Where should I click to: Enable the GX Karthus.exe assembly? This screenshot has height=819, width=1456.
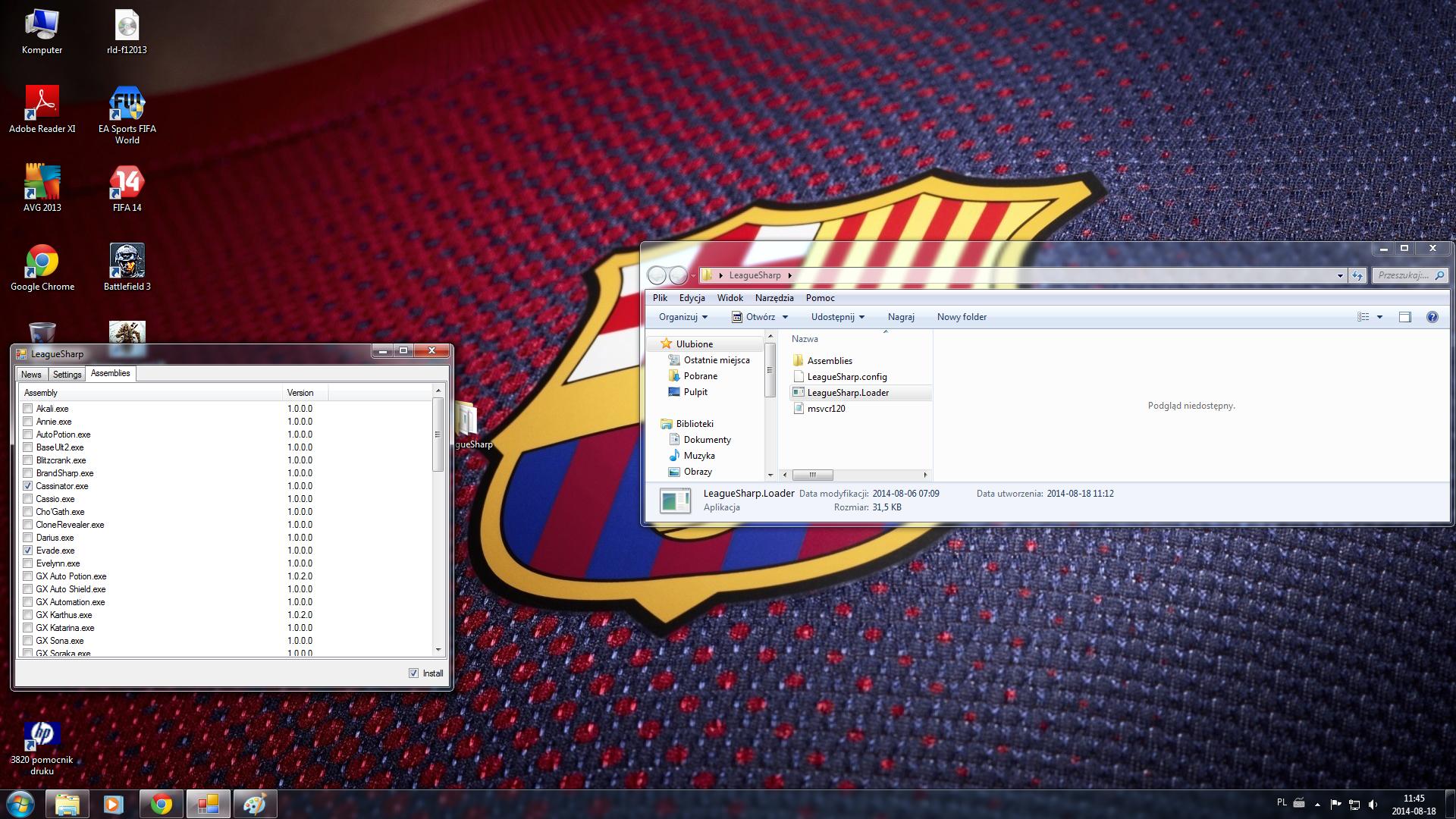[x=28, y=615]
